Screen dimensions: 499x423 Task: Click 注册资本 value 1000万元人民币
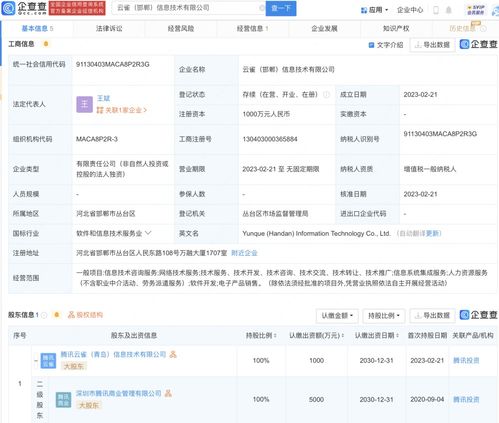pyautogui.click(x=266, y=114)
